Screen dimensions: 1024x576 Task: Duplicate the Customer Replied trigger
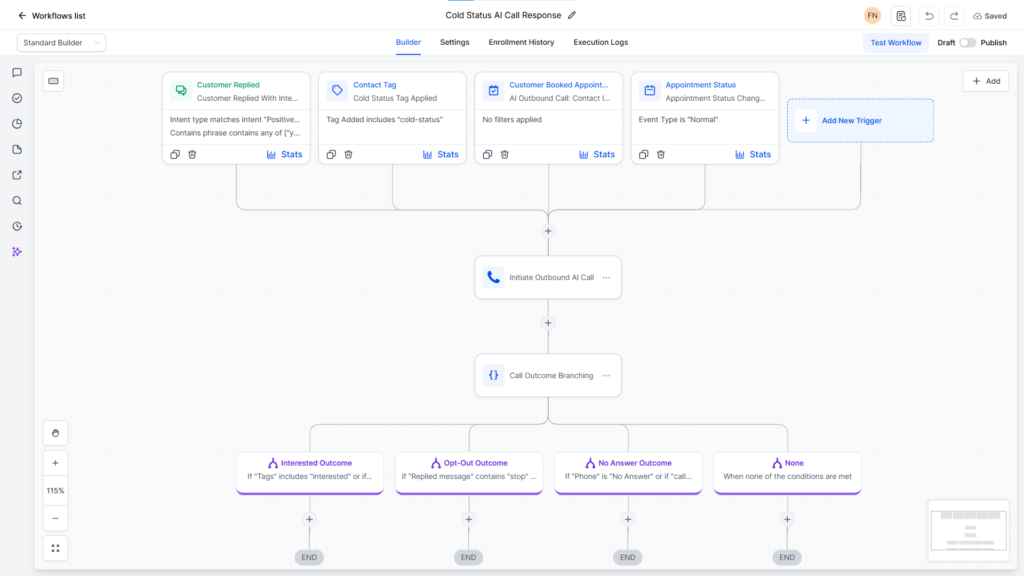click(175, 155)
